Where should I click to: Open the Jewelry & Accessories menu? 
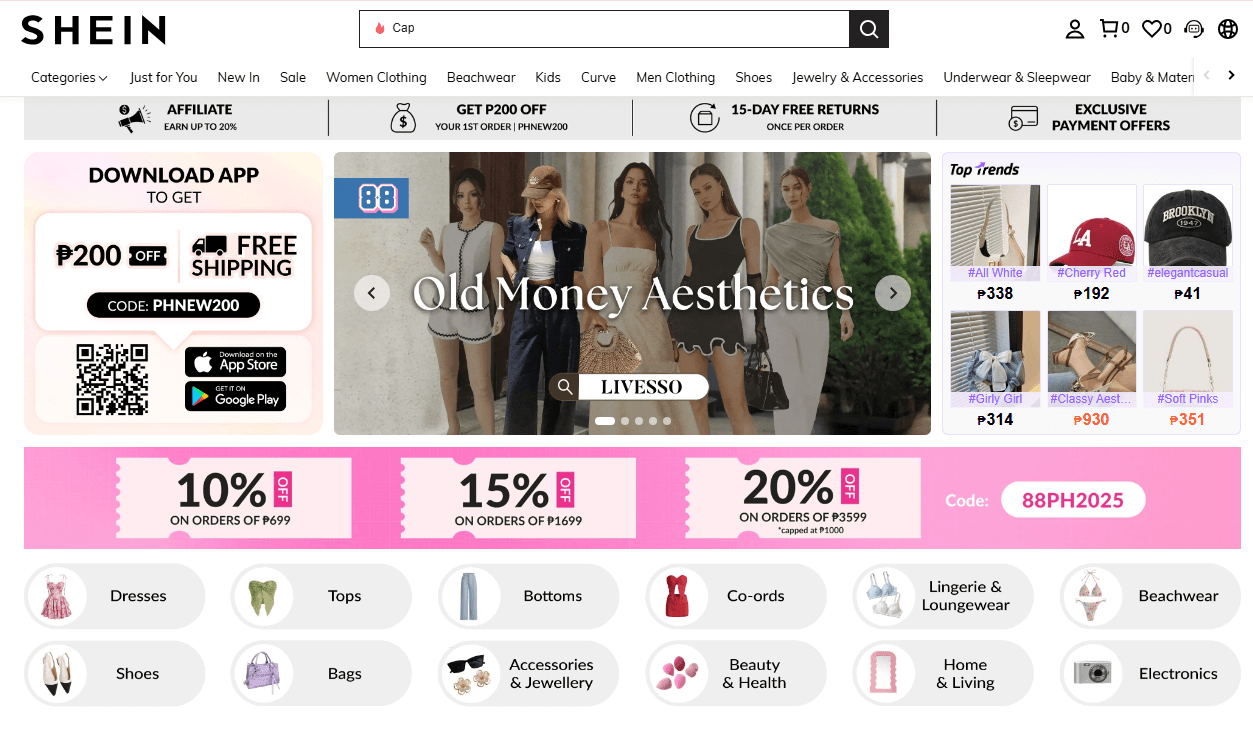(x=857, y=77)
